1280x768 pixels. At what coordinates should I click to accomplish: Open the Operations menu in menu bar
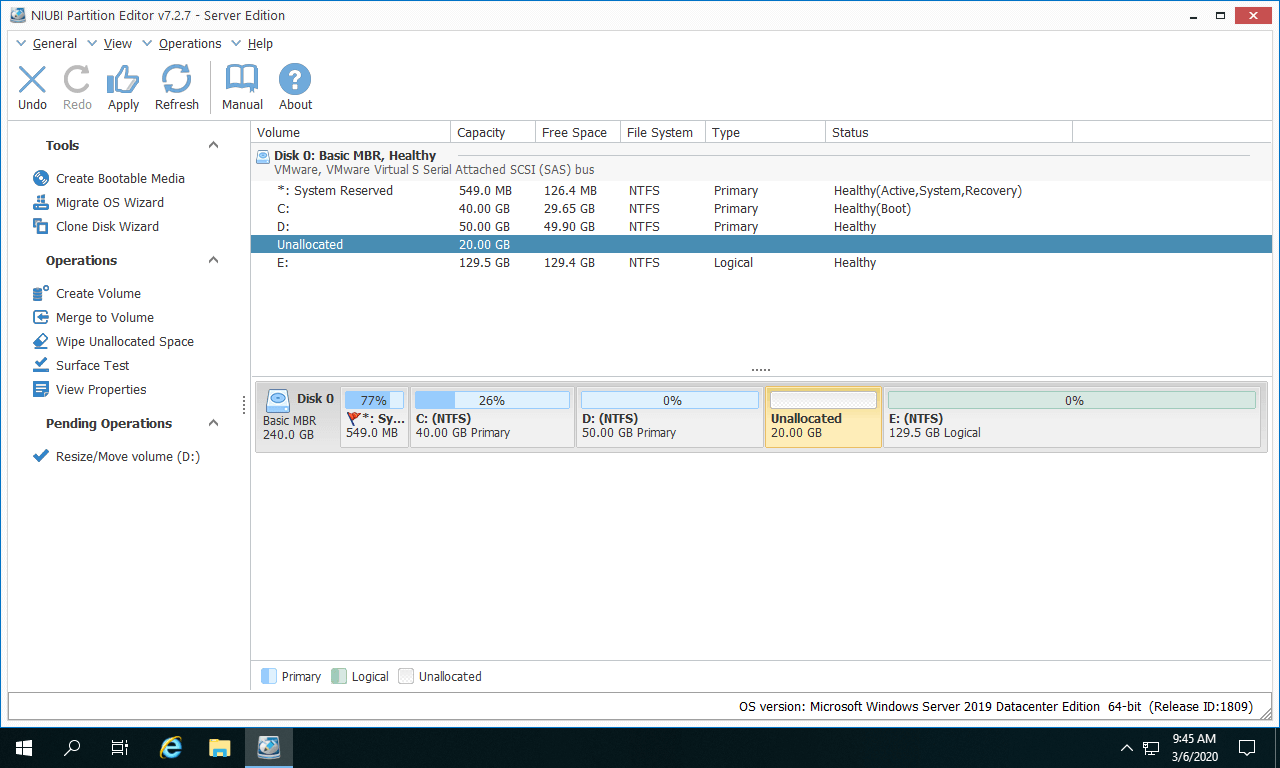pos(189,44)
